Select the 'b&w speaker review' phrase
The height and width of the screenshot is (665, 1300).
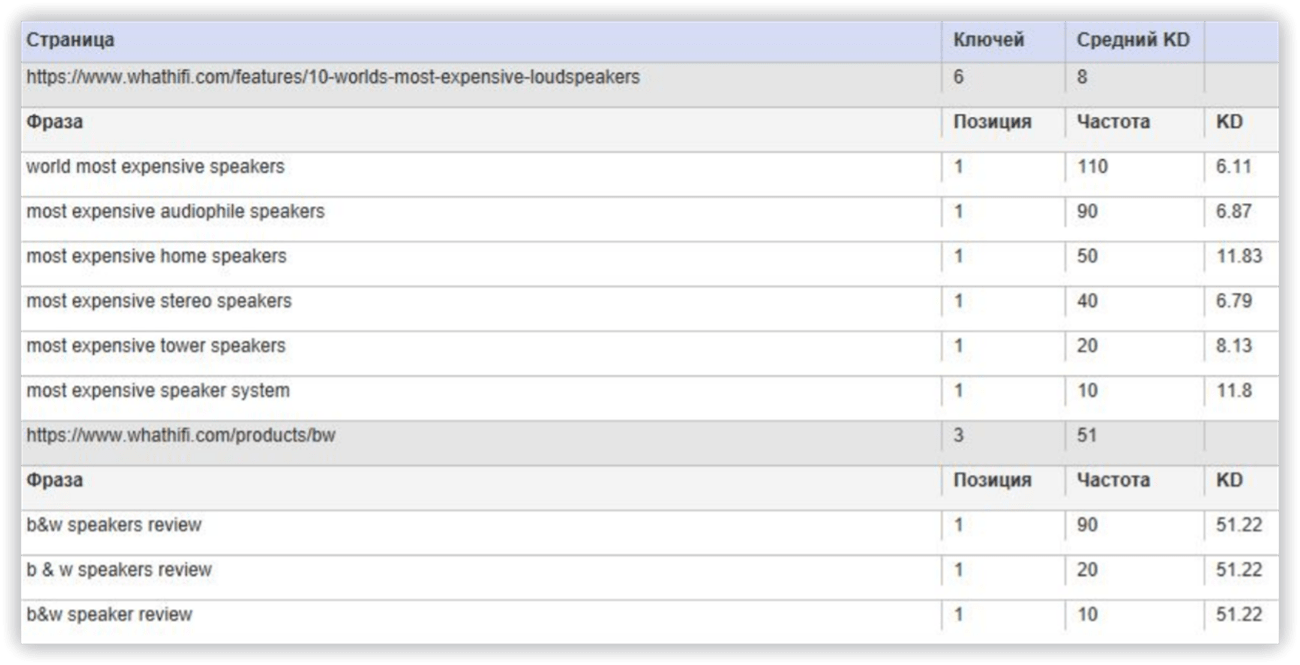pyautogui.click(x=109, y=614)
